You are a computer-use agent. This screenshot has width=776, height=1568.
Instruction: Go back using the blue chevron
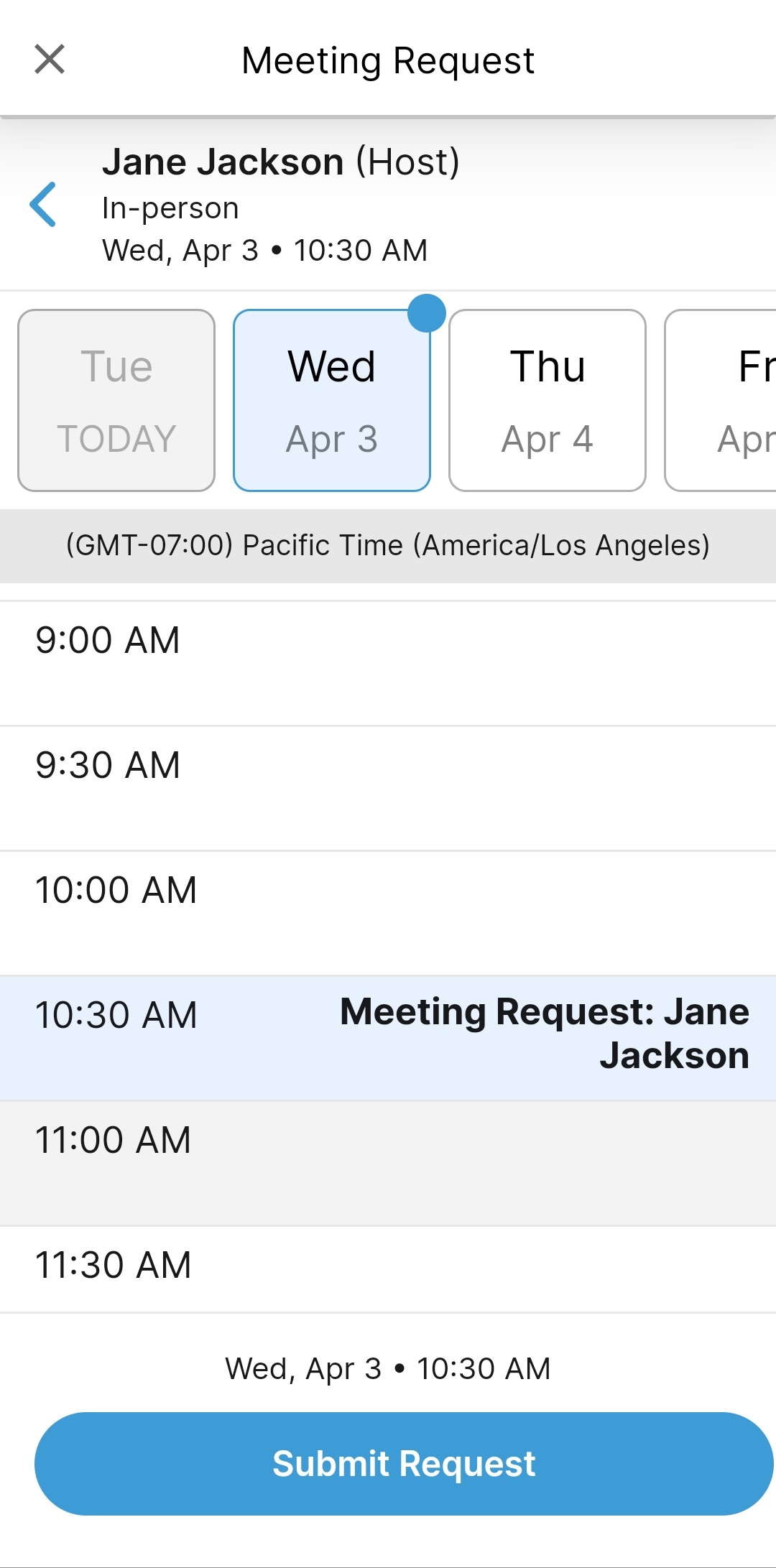pos(43,205)
